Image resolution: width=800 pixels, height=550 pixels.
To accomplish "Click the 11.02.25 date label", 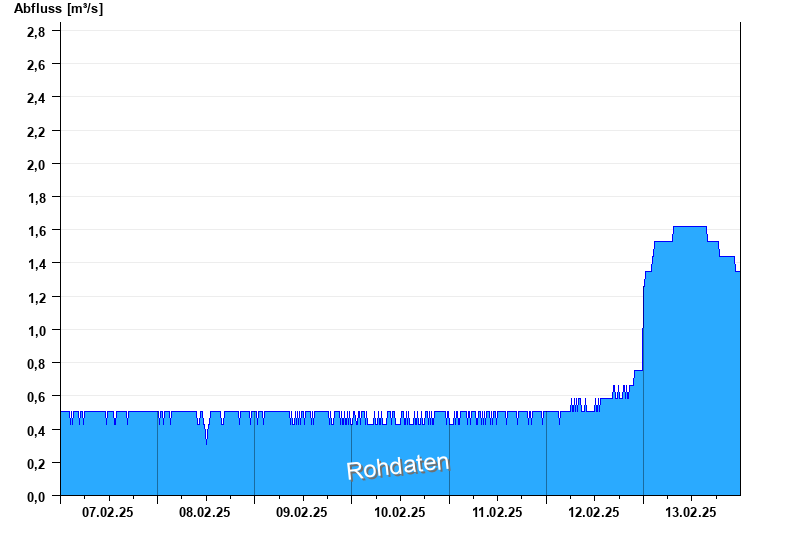I will click(497, 512).
